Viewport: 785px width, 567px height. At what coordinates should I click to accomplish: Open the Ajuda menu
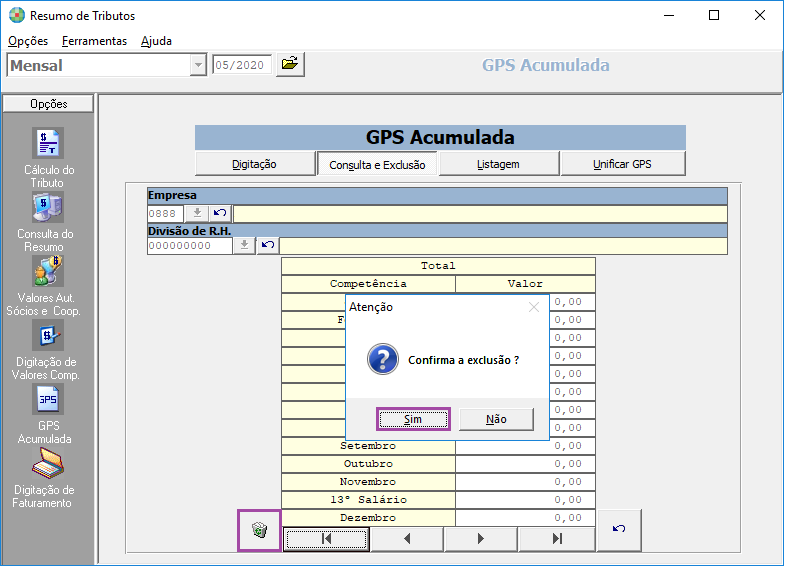tap(156, 41)
